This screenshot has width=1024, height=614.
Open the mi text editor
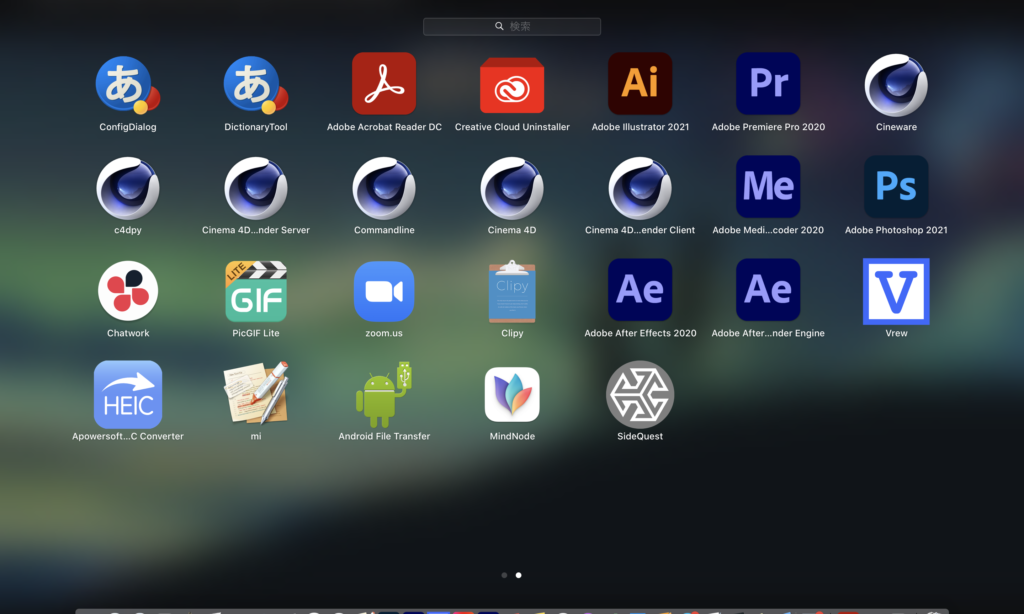[x=256, y=394]
